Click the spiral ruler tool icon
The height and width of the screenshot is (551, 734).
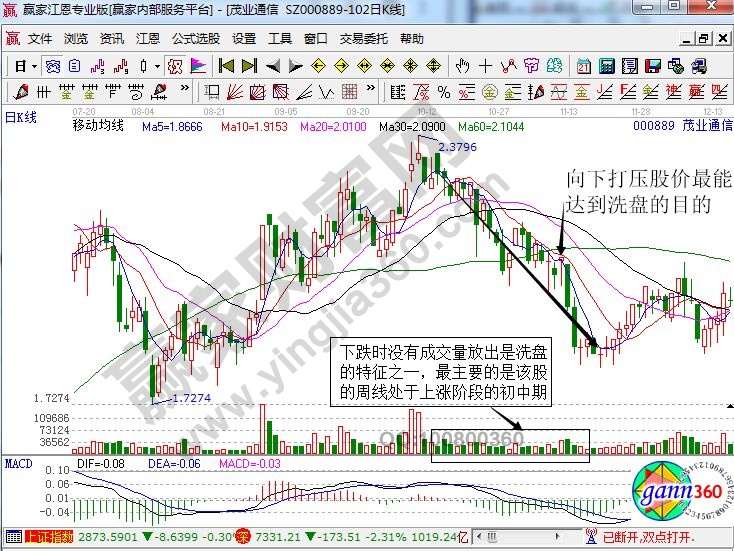tap(135, 92)
